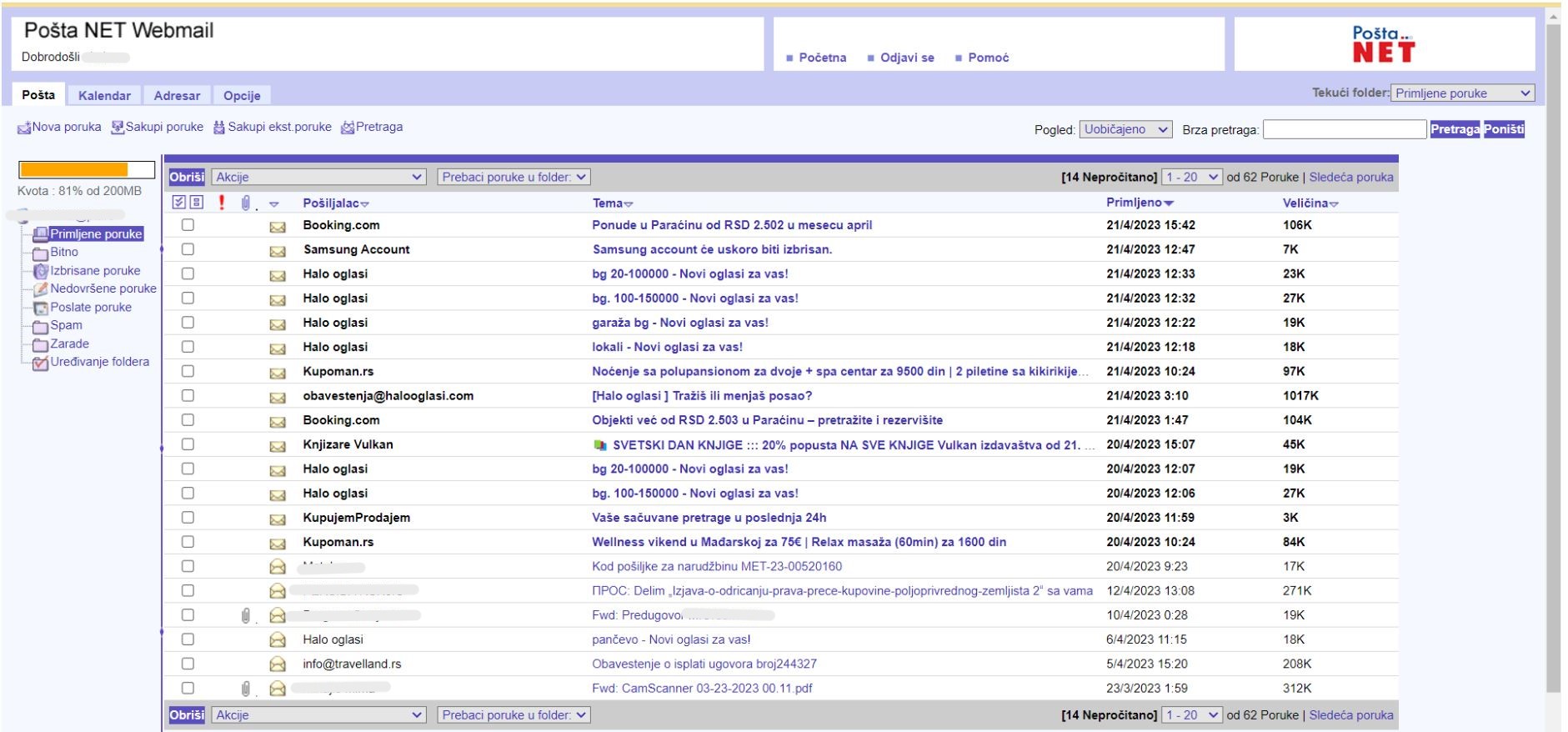Click the Pošta NET logo

1384,44
